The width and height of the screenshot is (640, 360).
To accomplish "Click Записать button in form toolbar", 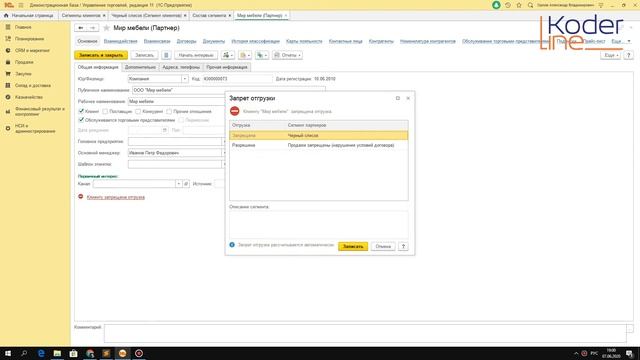I will click(x=144, y=55).
